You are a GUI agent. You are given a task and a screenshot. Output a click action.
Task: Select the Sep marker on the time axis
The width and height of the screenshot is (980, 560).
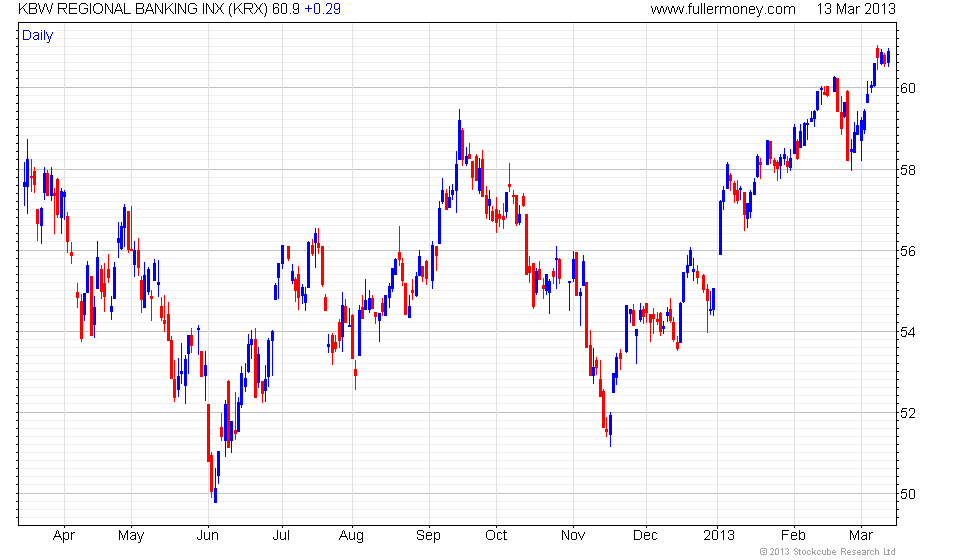point(428,535)
